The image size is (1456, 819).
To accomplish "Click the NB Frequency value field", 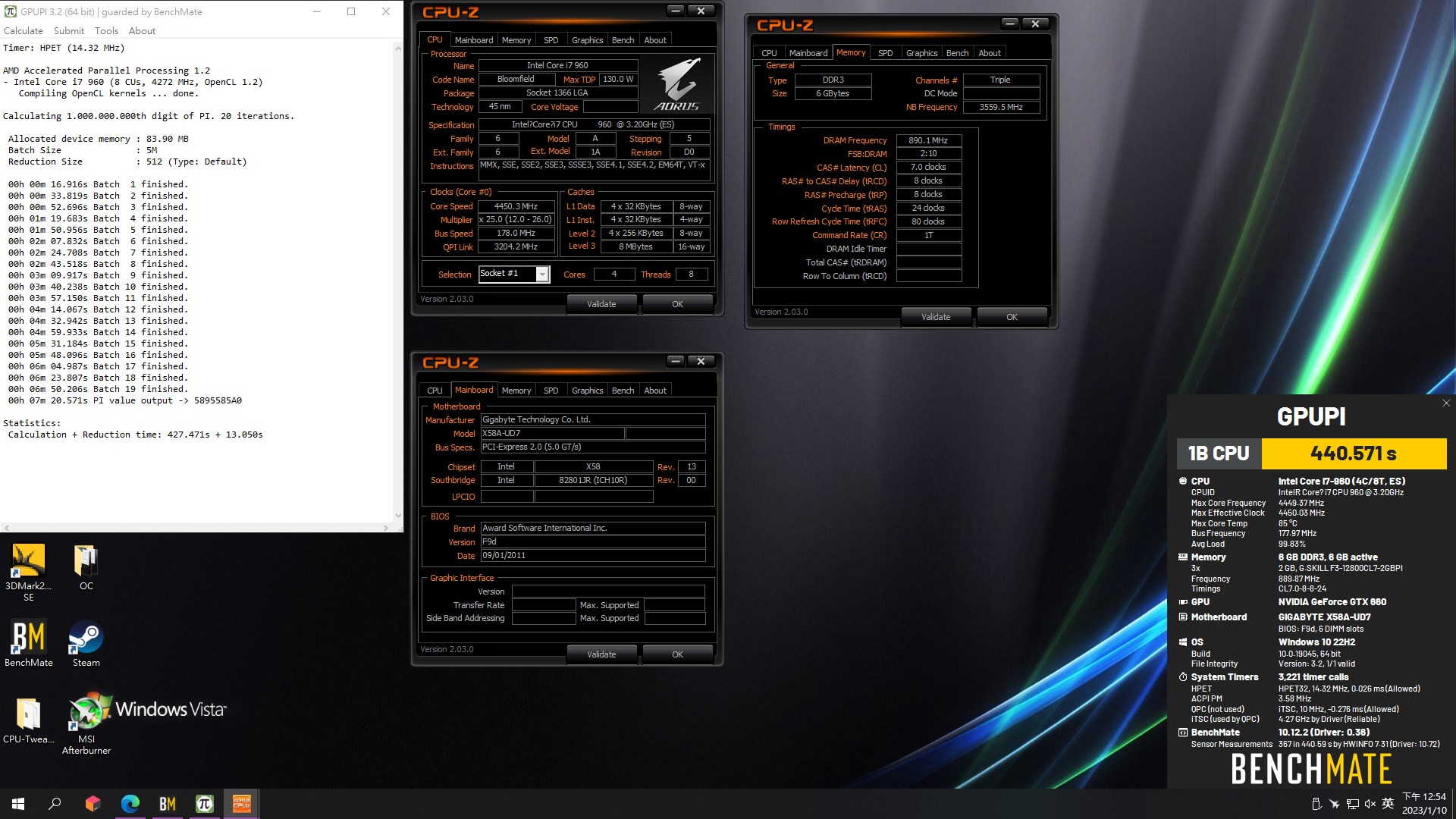I will click(x=1001, y=107).
